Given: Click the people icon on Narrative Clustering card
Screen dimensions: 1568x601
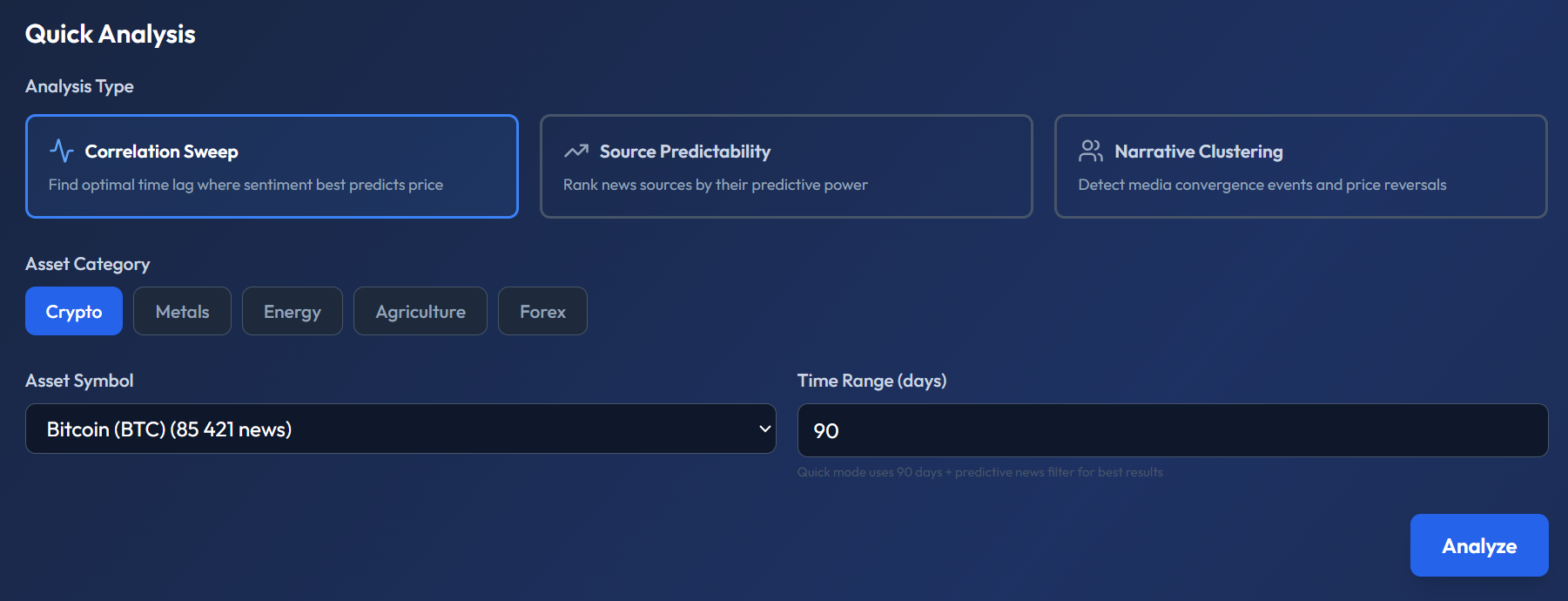Looking at the screenshot, I should pos(1090,151).
